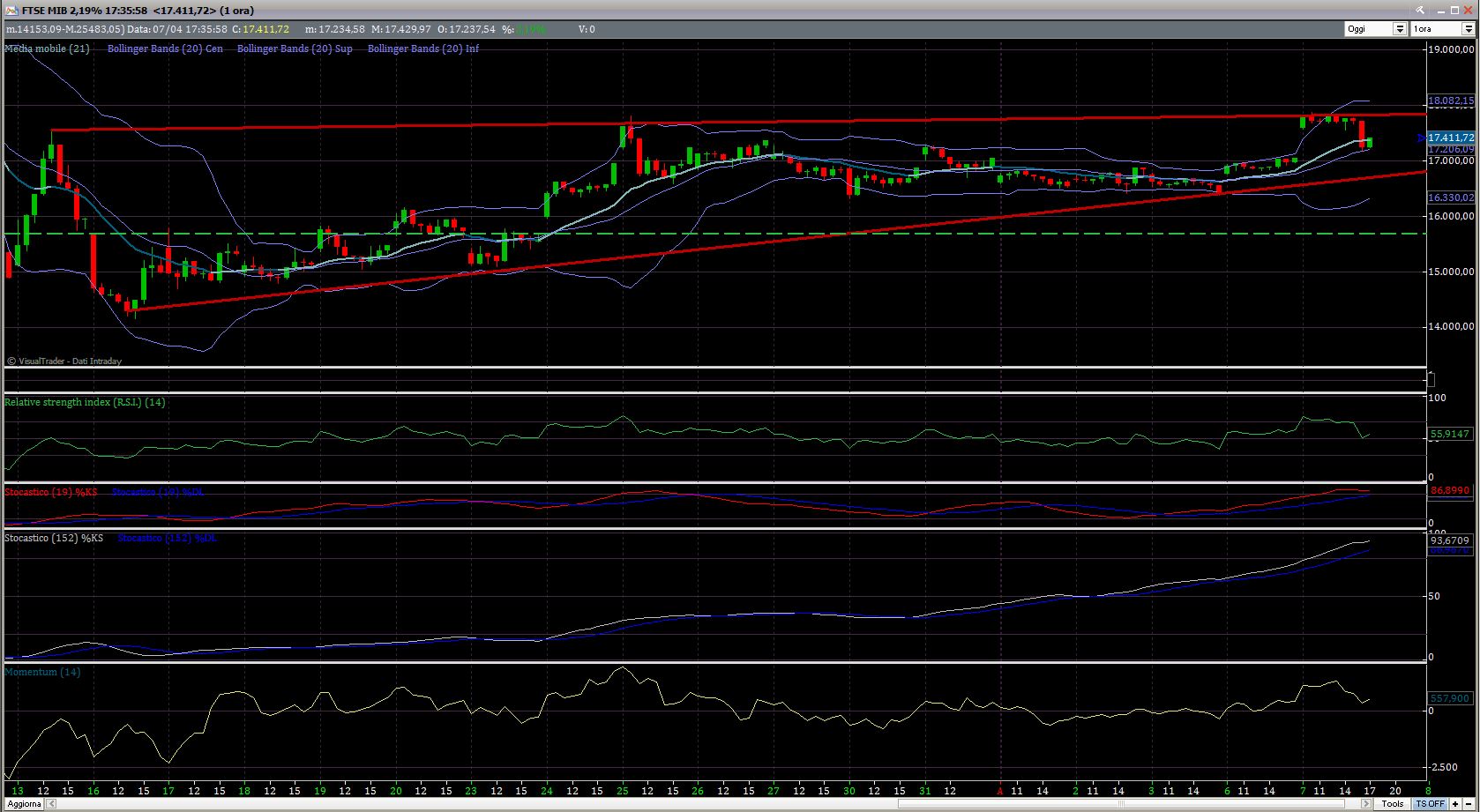1480x812 pixels.
Task: Open the 1 ora timeframe dropdown
Action: click(x=1467, y=29)
